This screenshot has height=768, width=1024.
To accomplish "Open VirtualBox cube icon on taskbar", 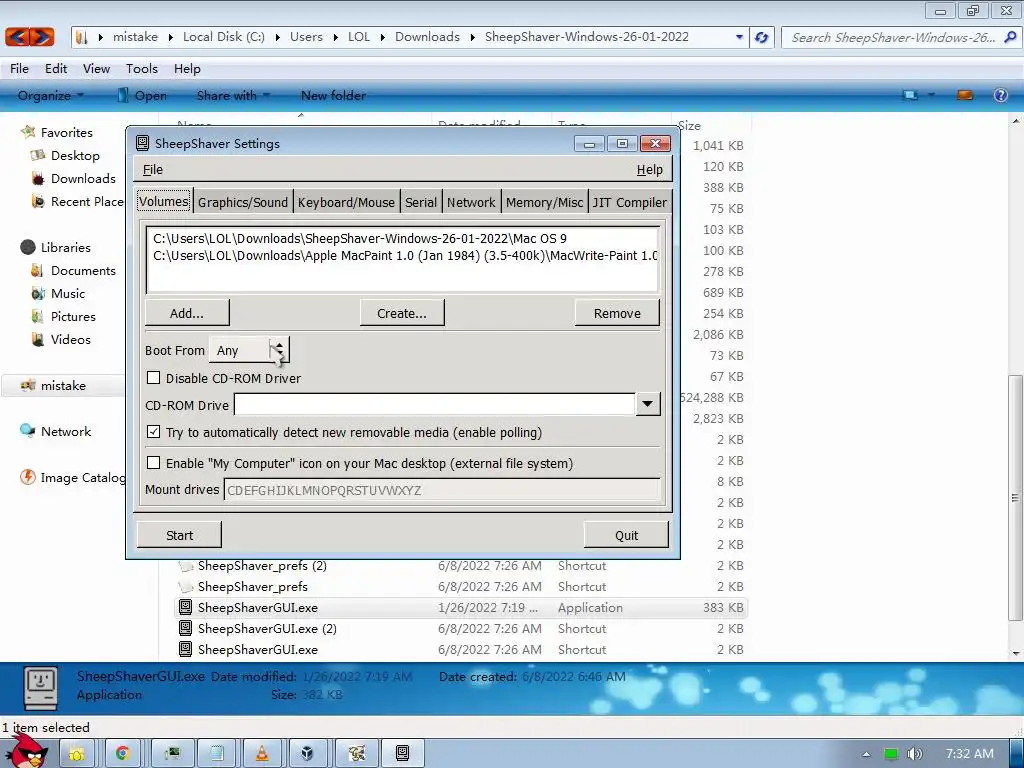I will pyautogui.click(x=307, y=753).
